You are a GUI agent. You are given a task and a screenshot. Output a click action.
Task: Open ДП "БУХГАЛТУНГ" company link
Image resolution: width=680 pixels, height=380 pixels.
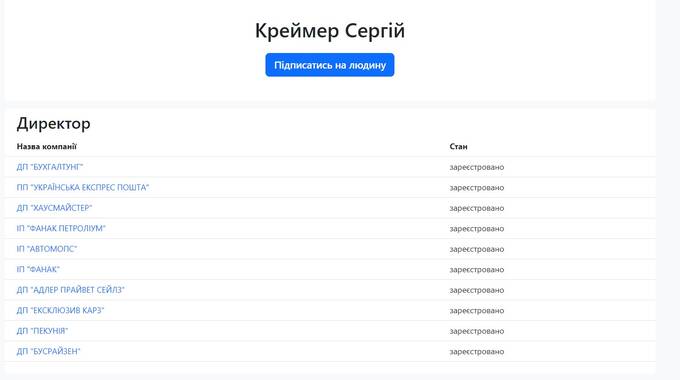50,167
